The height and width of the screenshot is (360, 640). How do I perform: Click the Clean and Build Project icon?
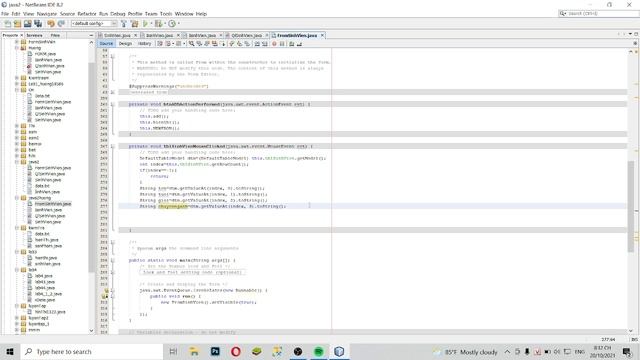tap(134, 24)
